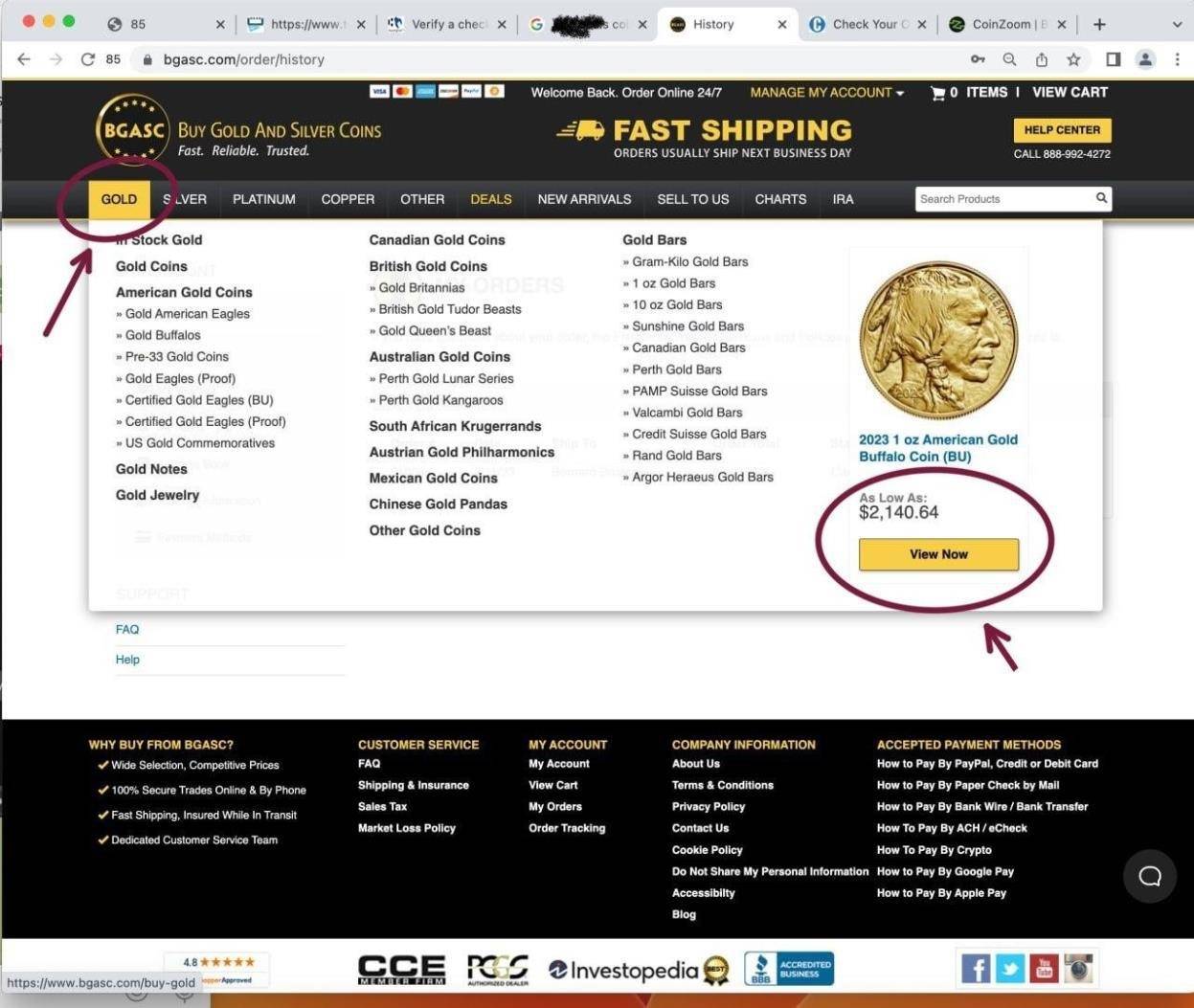This screenshot has width=1194, height=1008.
Task: Open PAMP Suisse Gold Bars link
Action: click(x=699, y=391)
